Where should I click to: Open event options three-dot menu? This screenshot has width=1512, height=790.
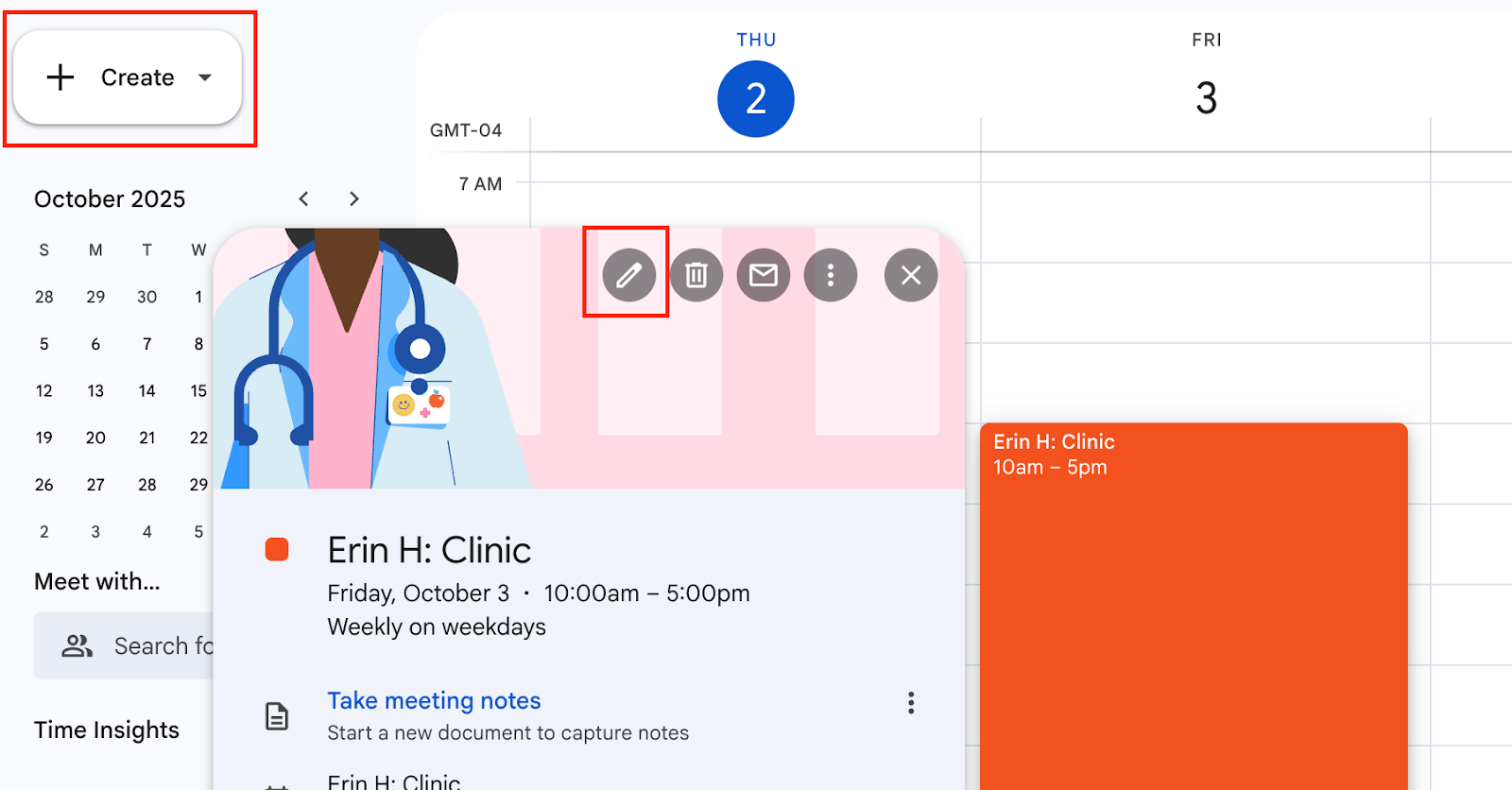tap(830, 275)
